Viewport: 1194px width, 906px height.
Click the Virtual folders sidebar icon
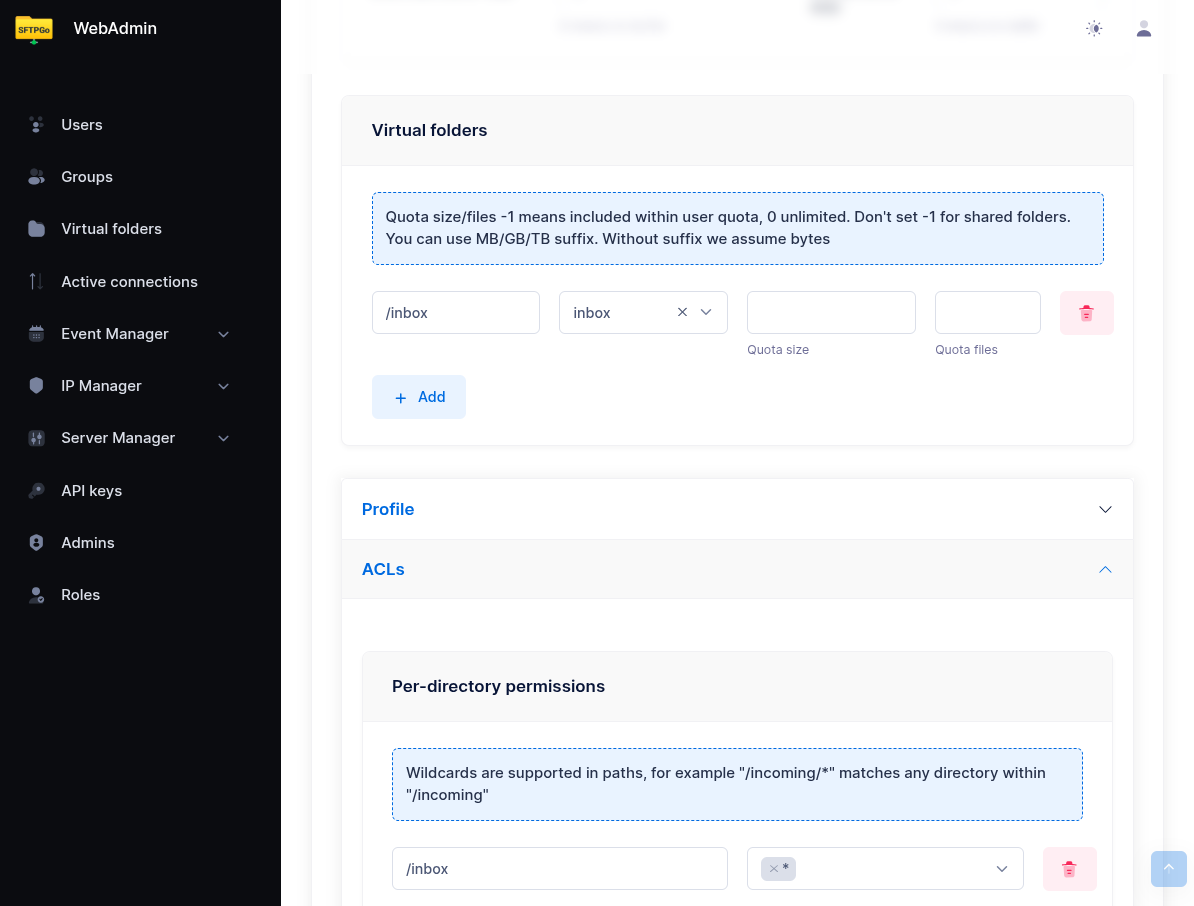pyautogui.click(x=37, y=229)
